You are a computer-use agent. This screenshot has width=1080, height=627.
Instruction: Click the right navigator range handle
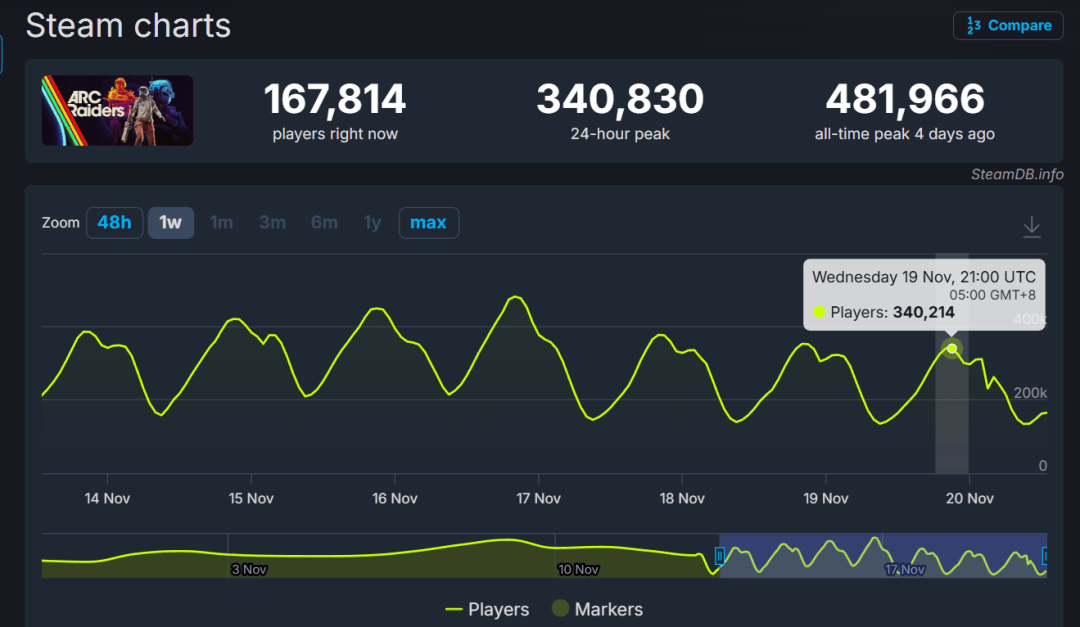coord(1045,556)
